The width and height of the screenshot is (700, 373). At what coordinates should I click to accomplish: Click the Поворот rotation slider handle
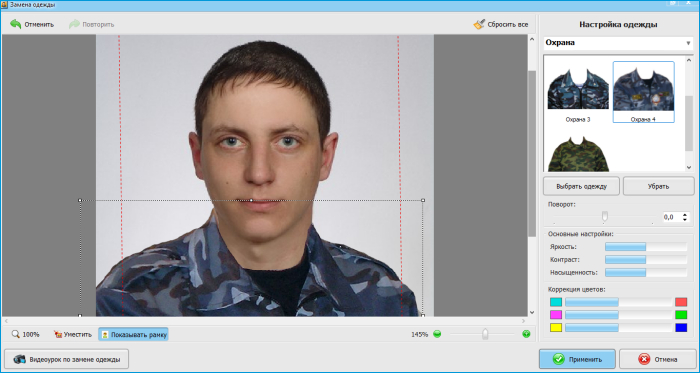[x=604, y=216]
